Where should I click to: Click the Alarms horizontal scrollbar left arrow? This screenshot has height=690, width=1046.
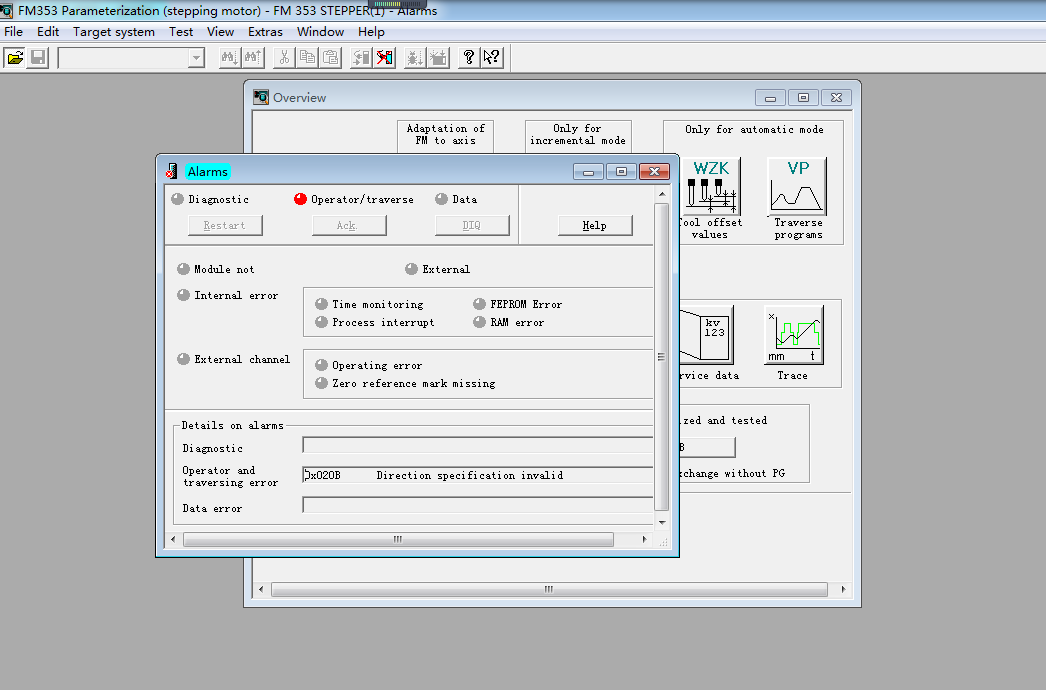(173, 539)
